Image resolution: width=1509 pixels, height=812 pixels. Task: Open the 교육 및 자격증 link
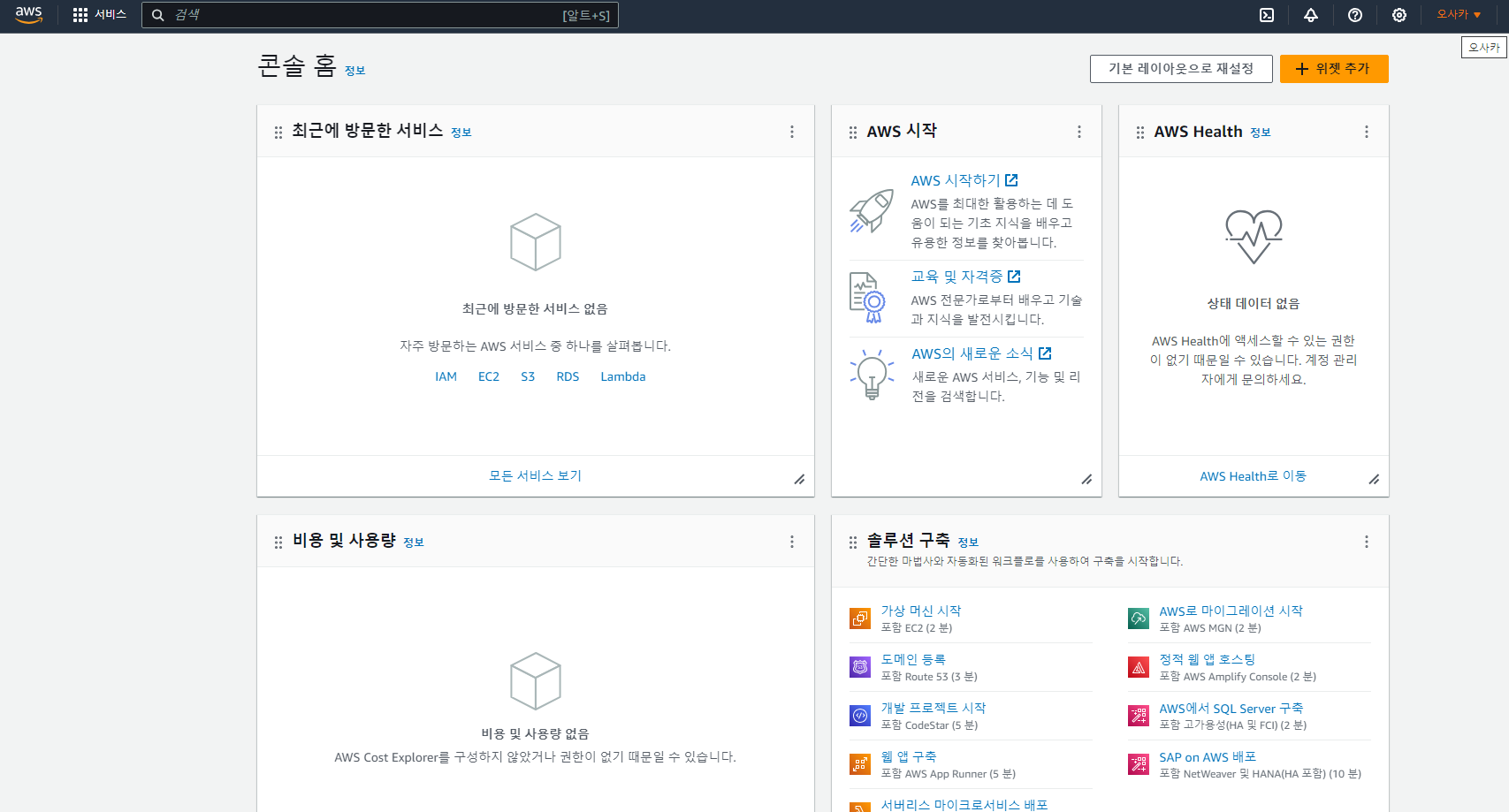click(966, 277)
